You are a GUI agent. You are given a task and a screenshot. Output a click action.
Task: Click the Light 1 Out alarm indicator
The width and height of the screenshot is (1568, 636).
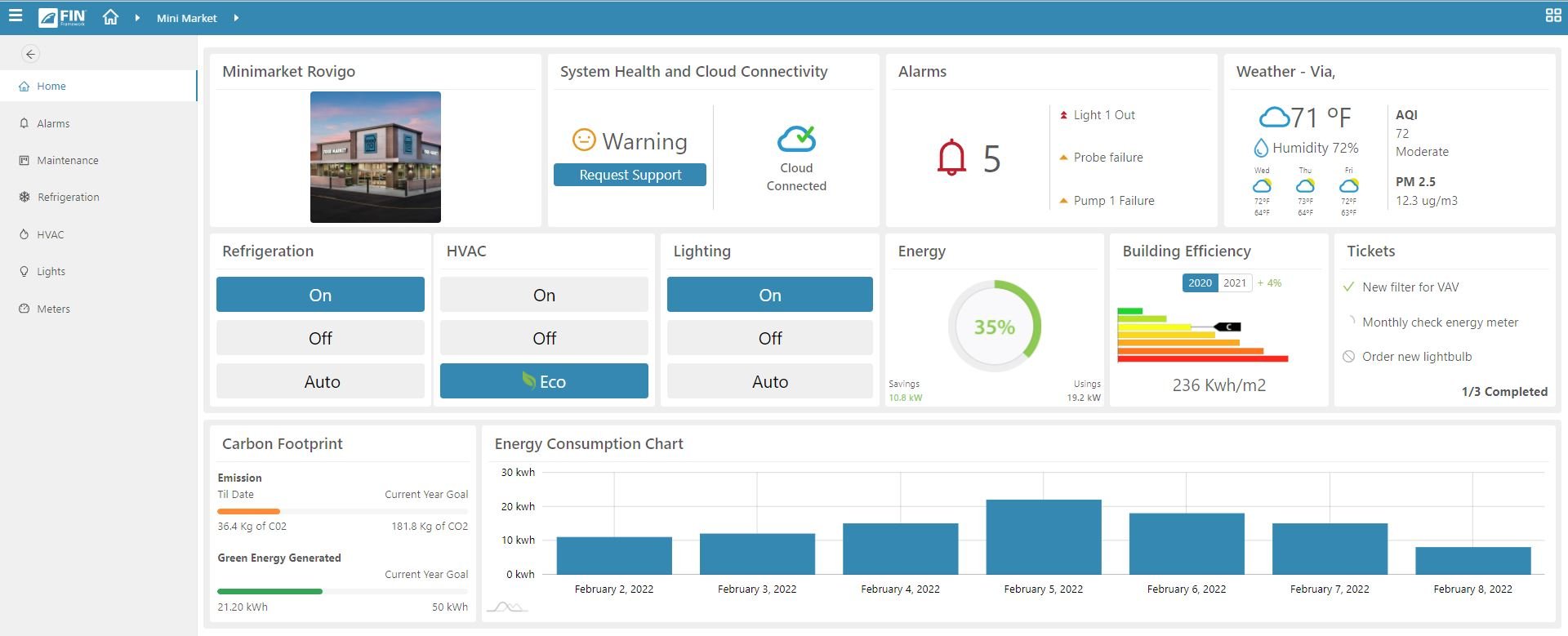(1063, 115)
